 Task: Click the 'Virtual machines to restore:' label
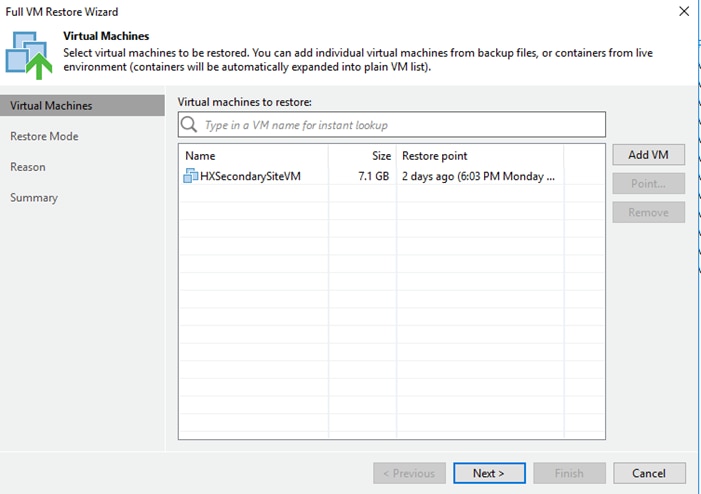point(245,102)
